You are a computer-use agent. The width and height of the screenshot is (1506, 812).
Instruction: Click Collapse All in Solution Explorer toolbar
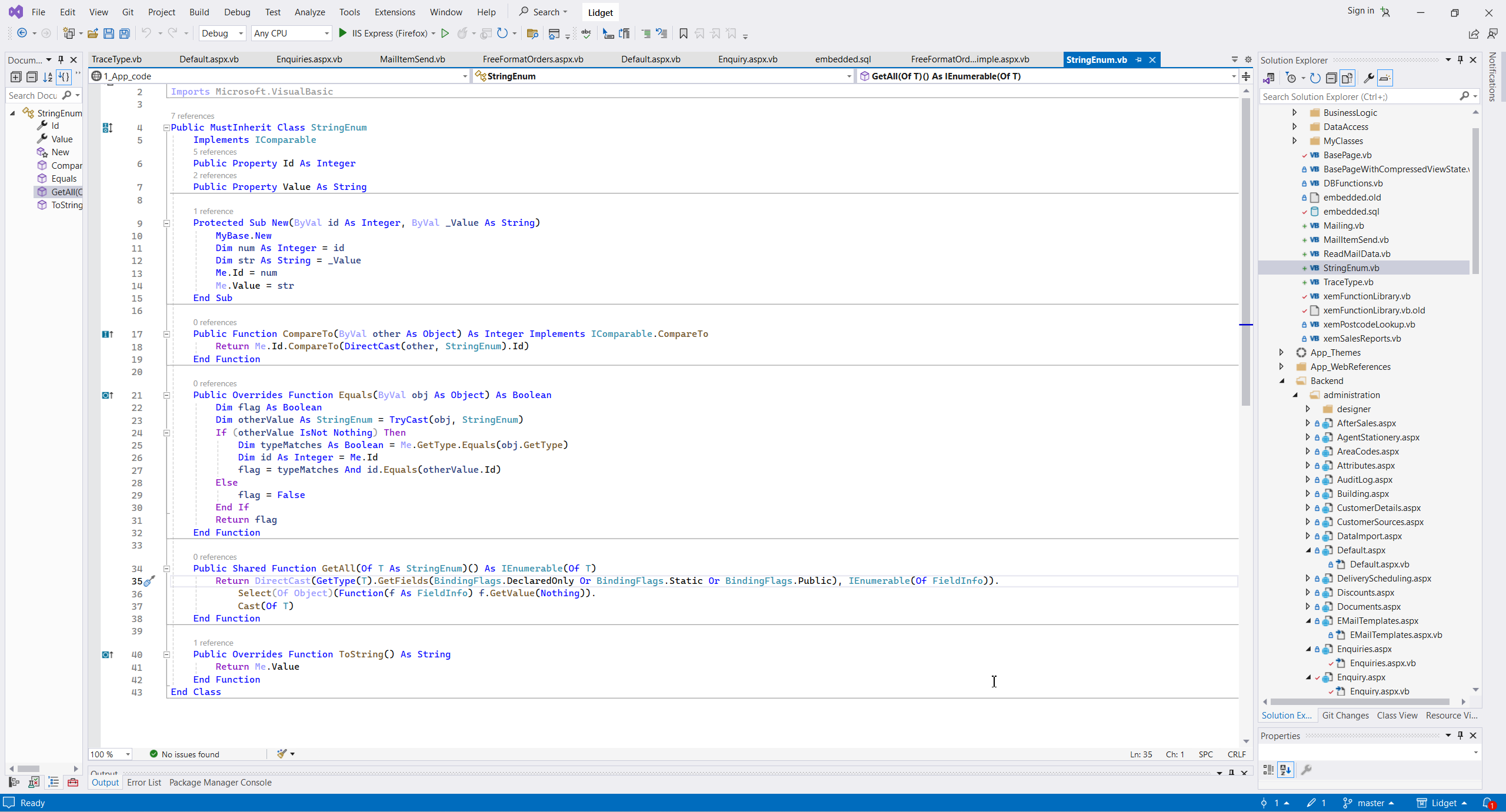click(1331, 78)
